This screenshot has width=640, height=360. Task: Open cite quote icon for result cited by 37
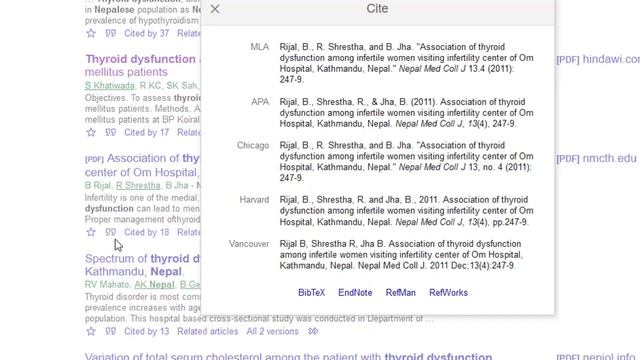(111, 33)
